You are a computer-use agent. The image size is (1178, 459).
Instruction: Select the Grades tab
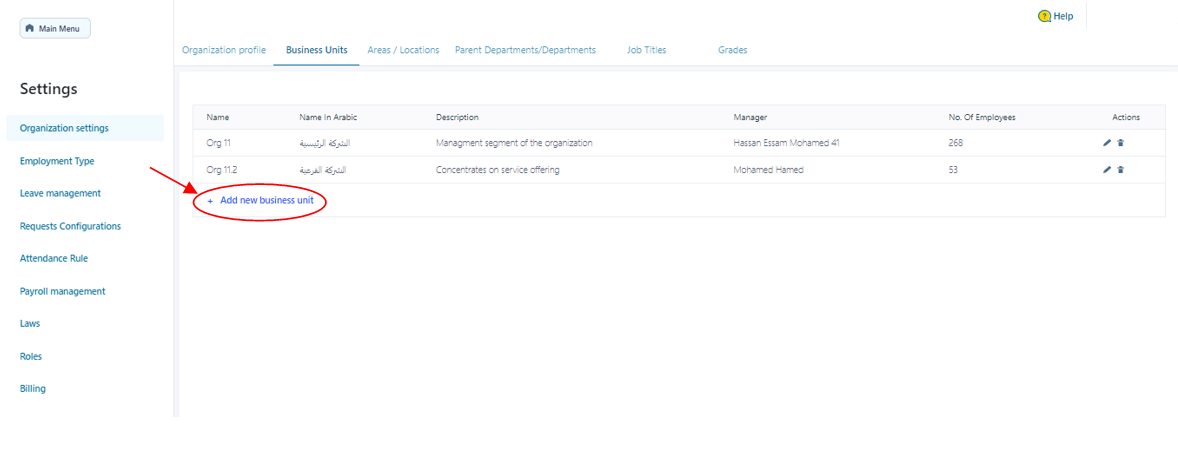732,50
